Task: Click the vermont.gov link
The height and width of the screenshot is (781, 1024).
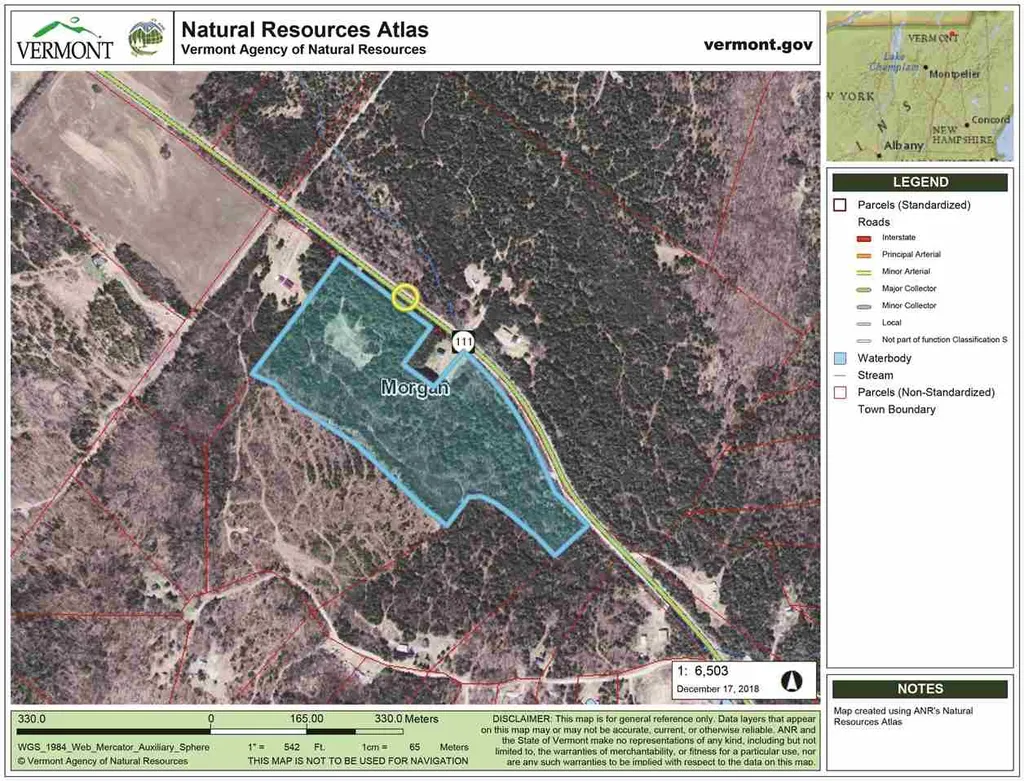Action: coord(758,45)
